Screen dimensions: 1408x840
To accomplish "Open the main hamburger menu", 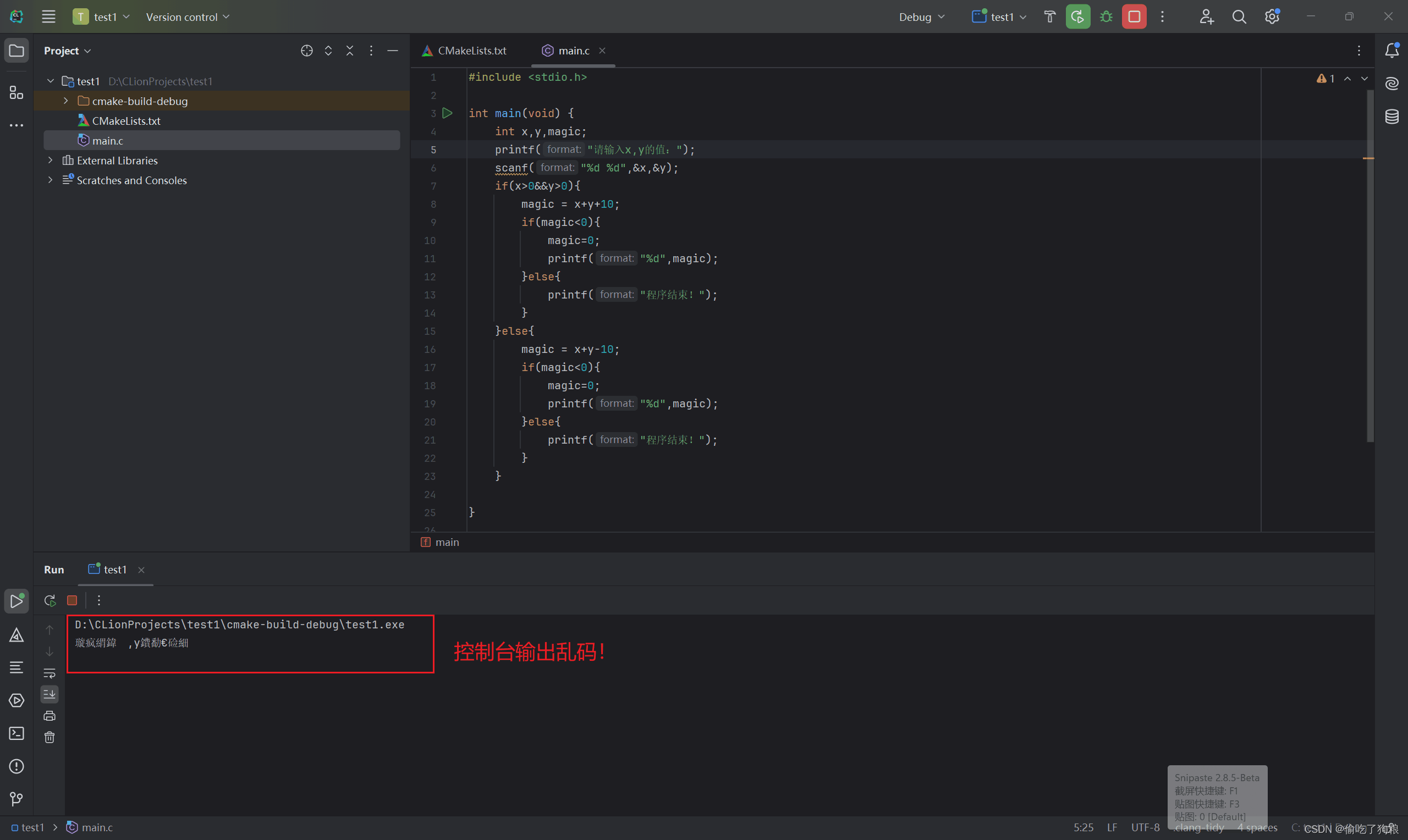I will pos(49,17).
